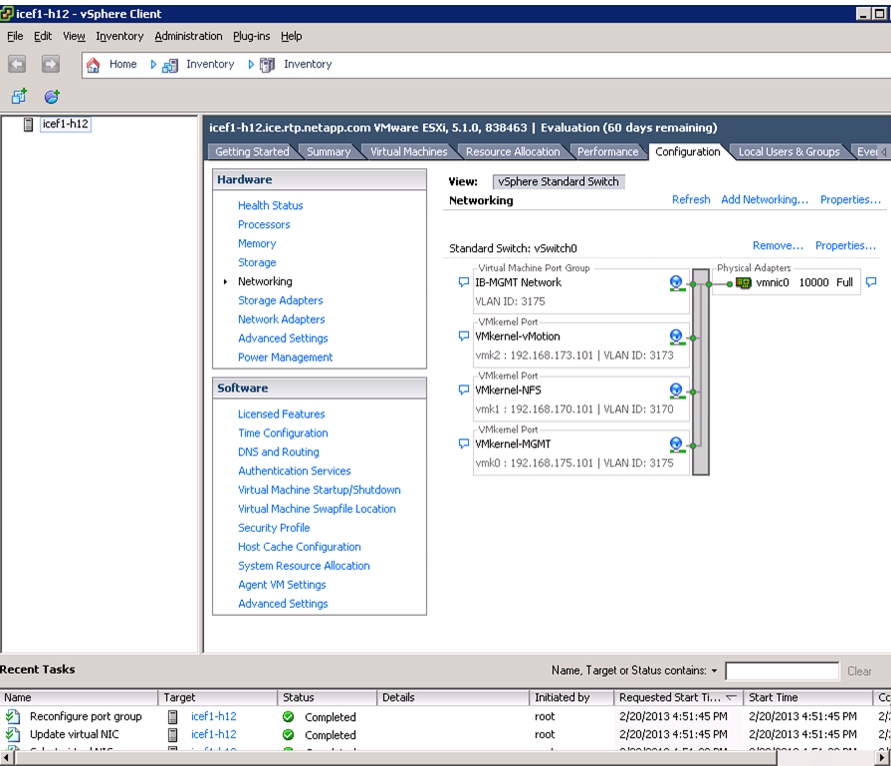Click the IB-MGMT Network port globe icon
The height and width of the screenshot is (766, 891).
[x=676, y=283]
